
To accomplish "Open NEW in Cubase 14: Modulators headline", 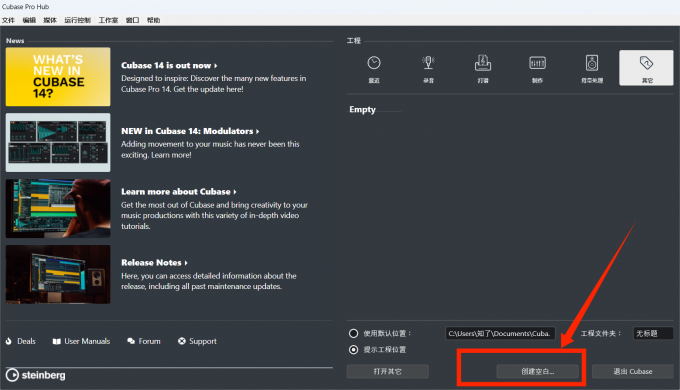I will (x=190, y=131).
